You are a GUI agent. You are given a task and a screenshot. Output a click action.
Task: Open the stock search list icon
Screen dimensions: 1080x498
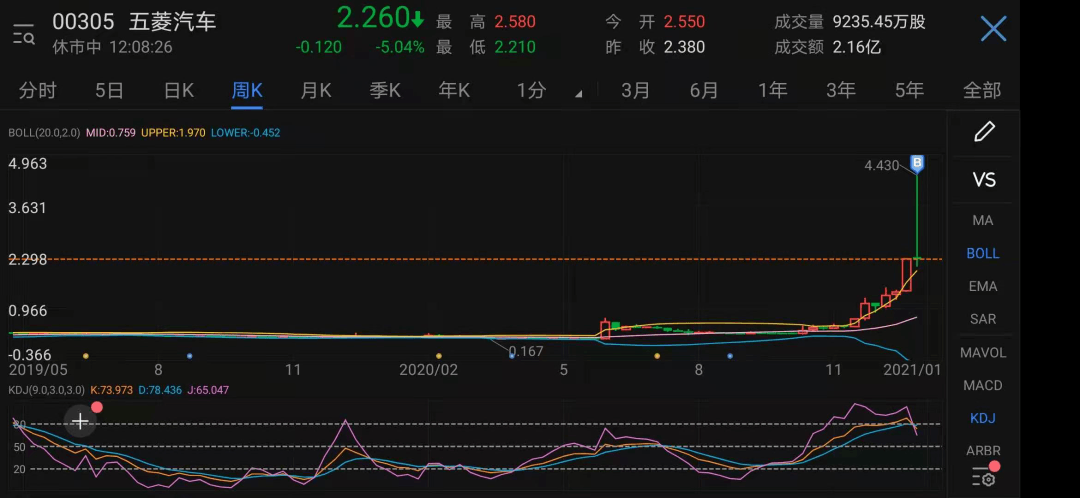(x=23, y=32)
